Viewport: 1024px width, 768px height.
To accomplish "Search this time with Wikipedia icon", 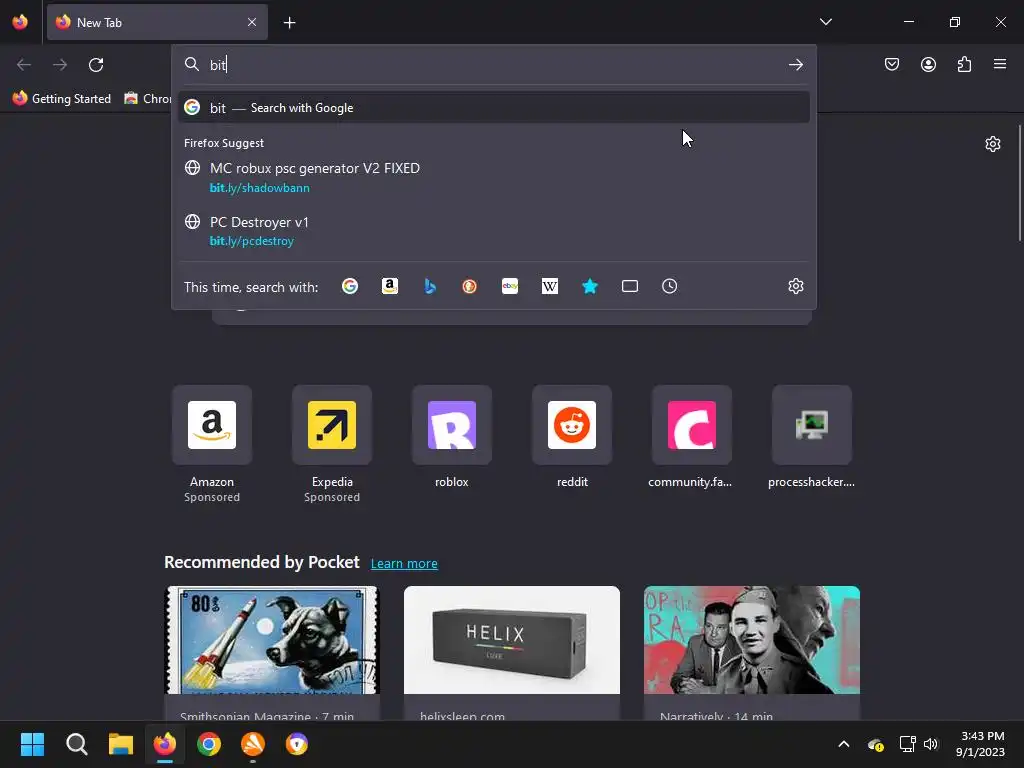I will (x=550, y=286).
